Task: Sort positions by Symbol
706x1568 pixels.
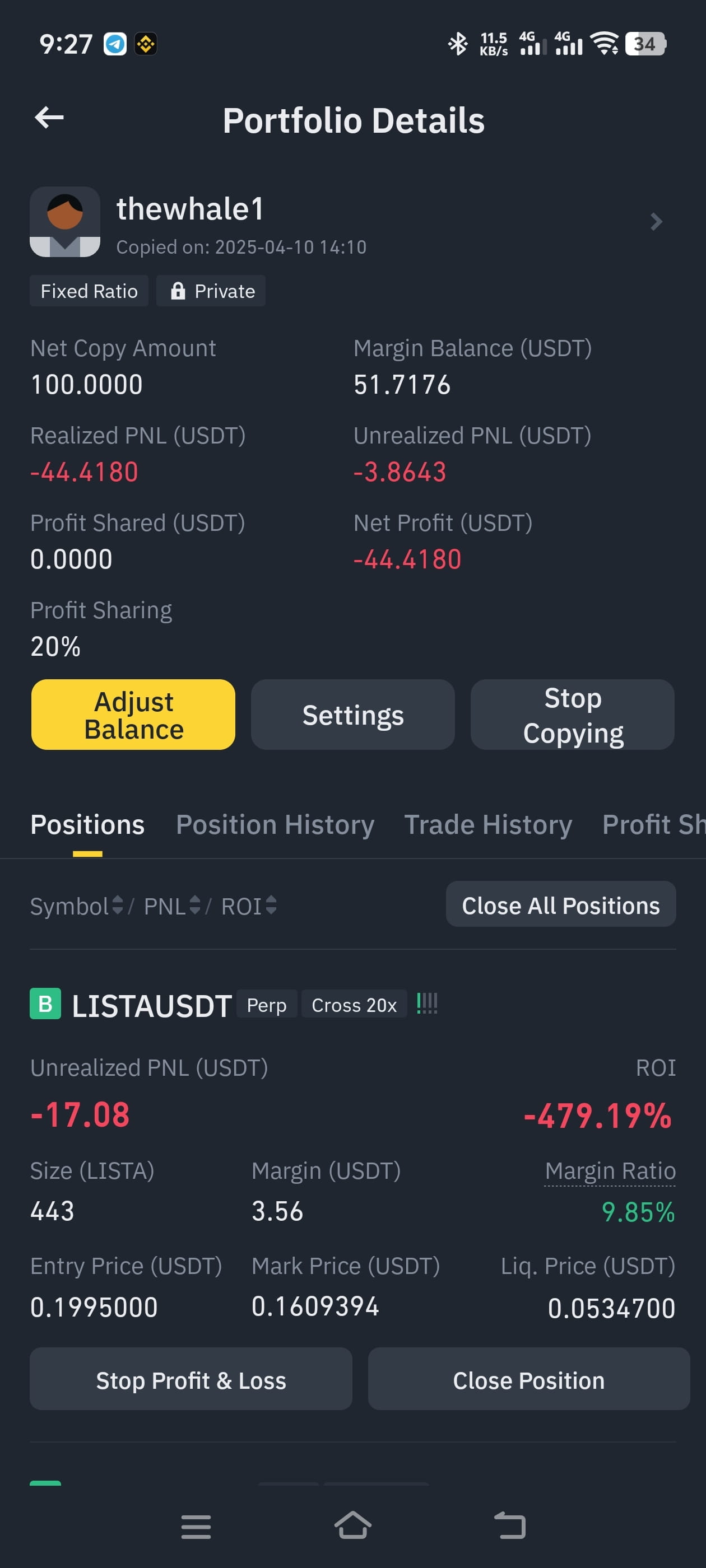Action: click(77, 906)
